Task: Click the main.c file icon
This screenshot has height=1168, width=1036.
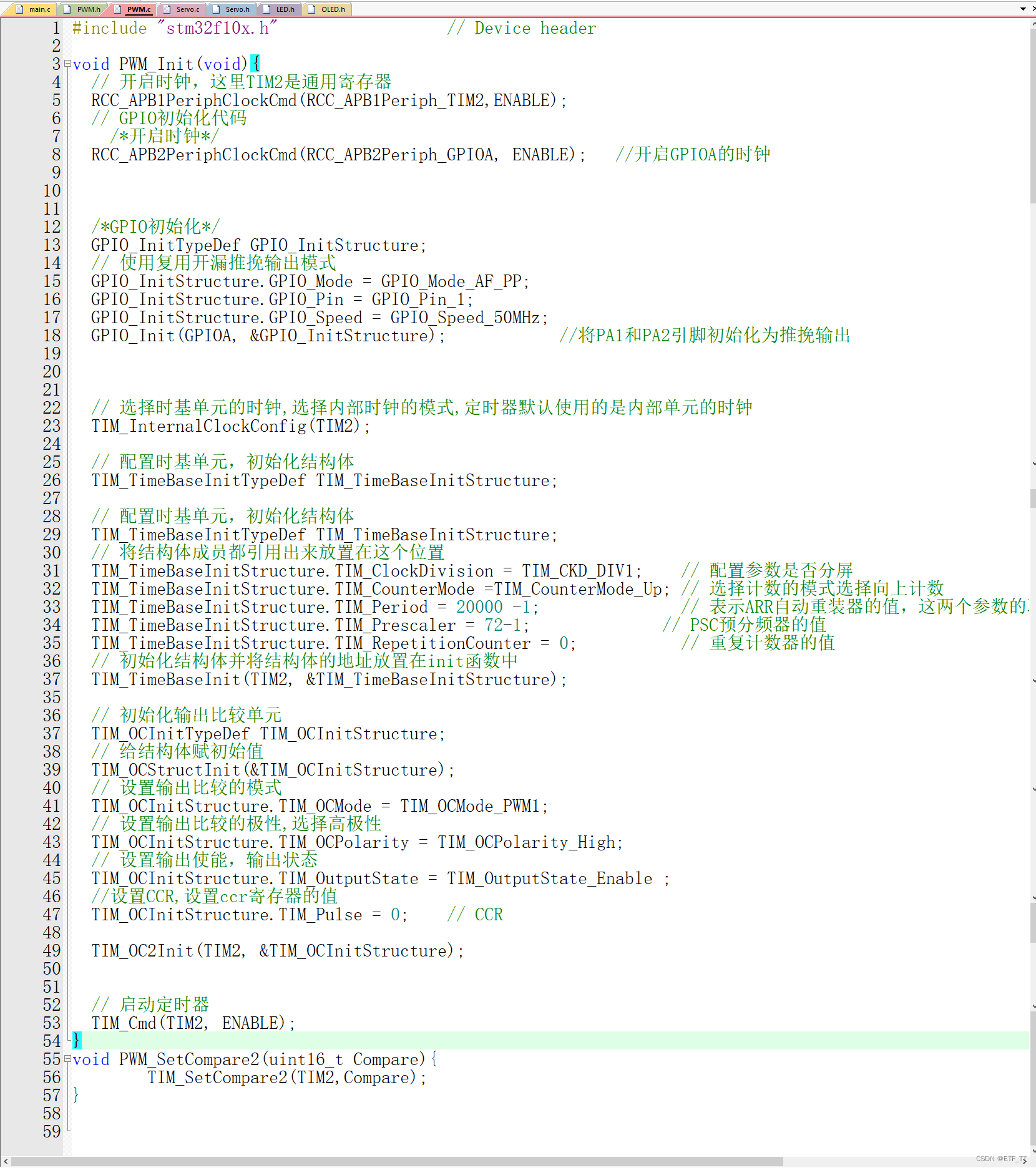Action: pos(20,9)
